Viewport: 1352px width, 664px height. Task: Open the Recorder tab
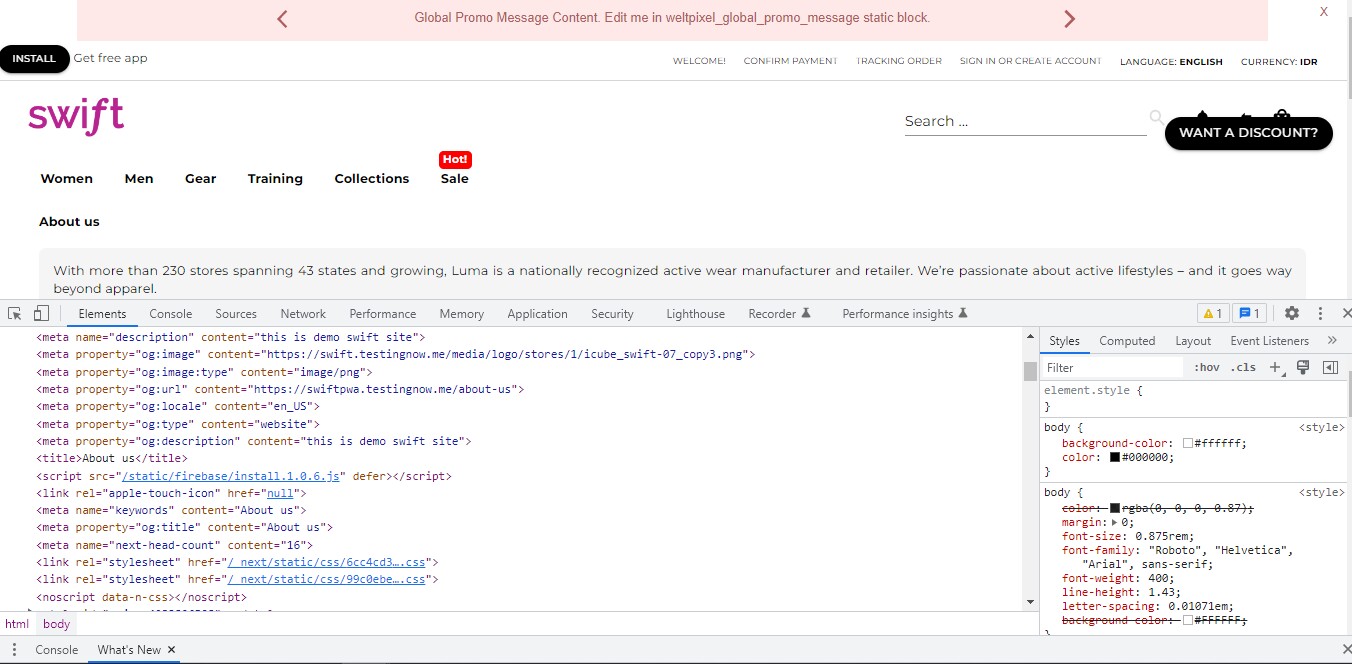tap(780, 313)
